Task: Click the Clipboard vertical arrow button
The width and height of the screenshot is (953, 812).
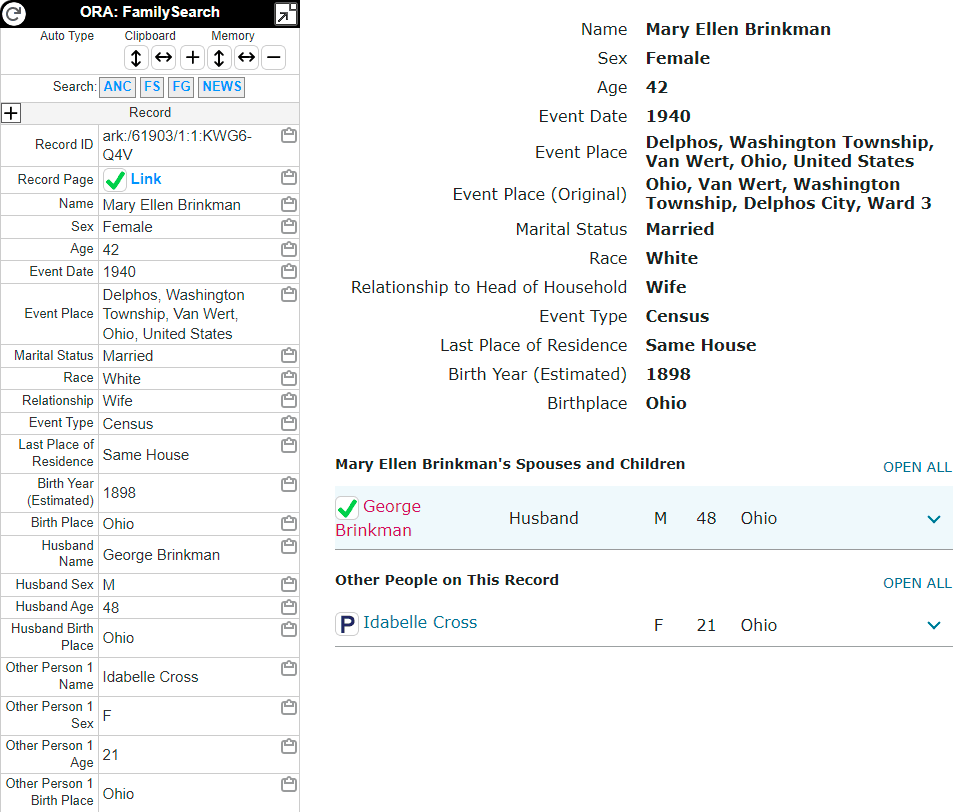Action: pos(219,58)
